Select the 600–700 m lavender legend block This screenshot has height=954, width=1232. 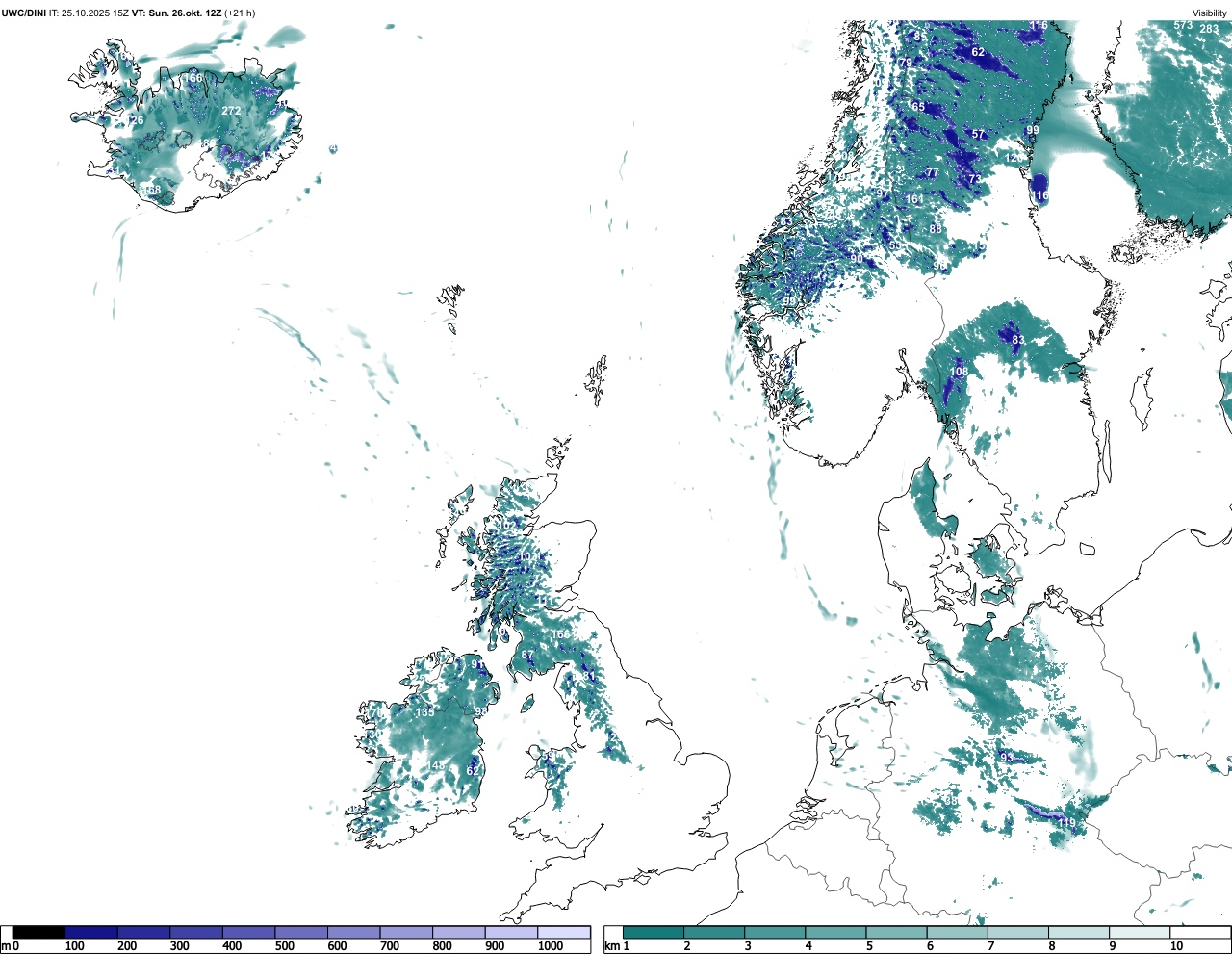coord(354,932)
